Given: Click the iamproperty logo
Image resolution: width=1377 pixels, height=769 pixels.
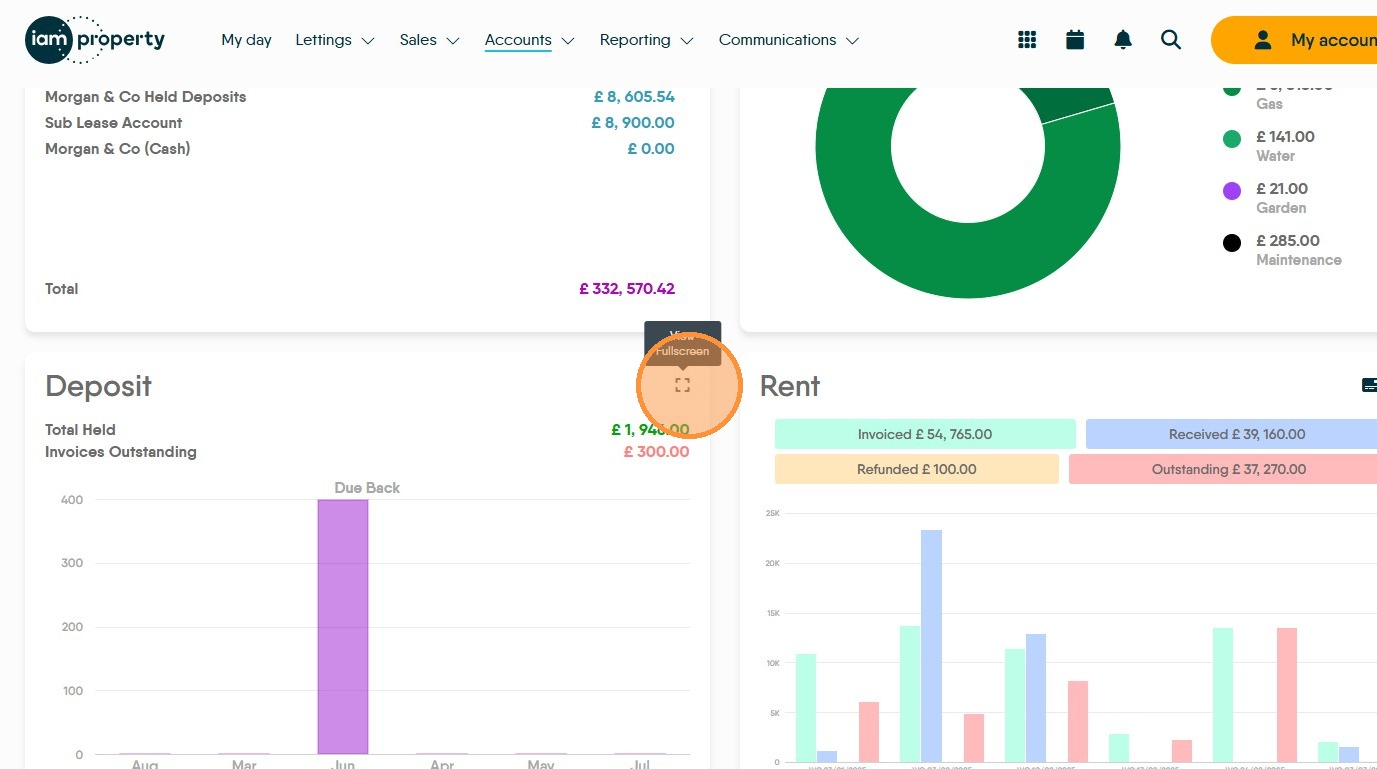Looking at the screenshot, I should point(95,40).
